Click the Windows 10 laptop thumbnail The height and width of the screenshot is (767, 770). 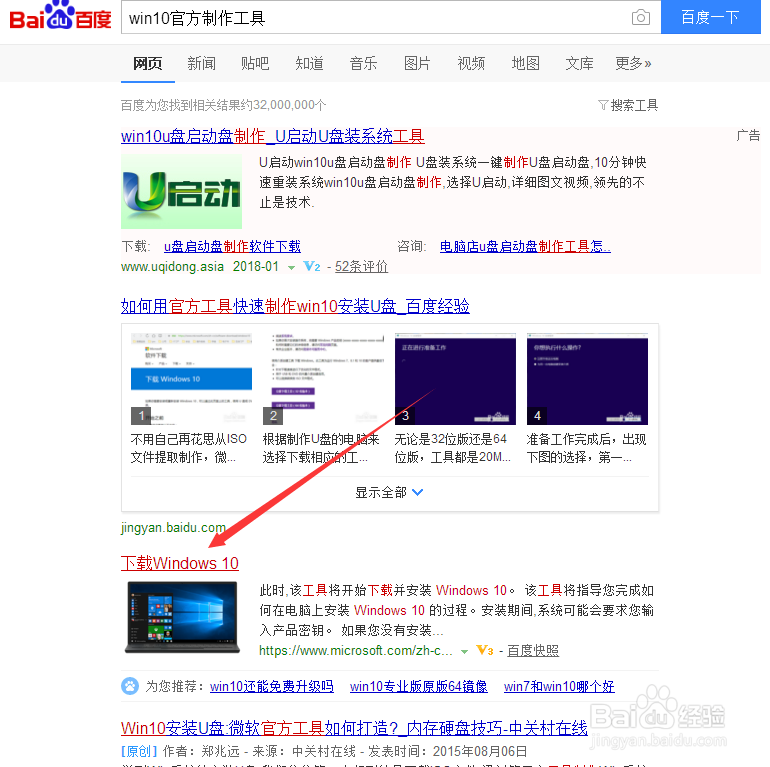[x=182, y=617]
